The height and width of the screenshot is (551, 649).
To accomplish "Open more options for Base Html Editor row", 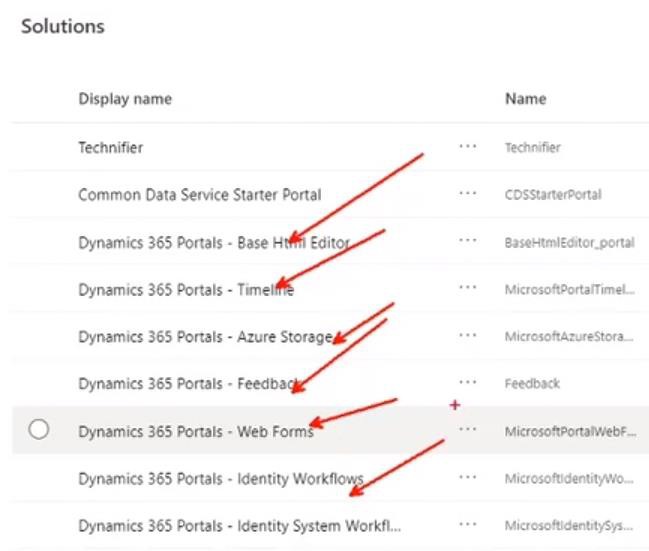I will pyautogui.click(x=468, y=241).
